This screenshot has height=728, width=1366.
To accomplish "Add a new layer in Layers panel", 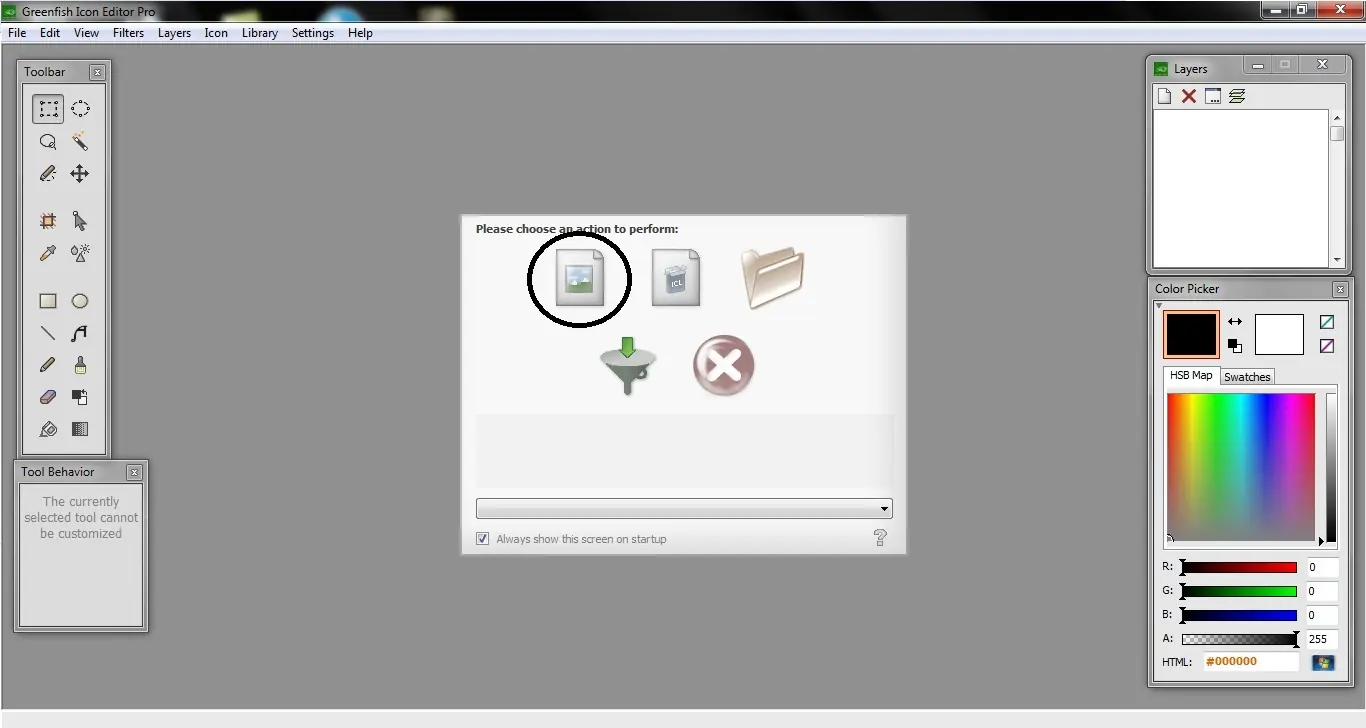I will pos(1164,96).
